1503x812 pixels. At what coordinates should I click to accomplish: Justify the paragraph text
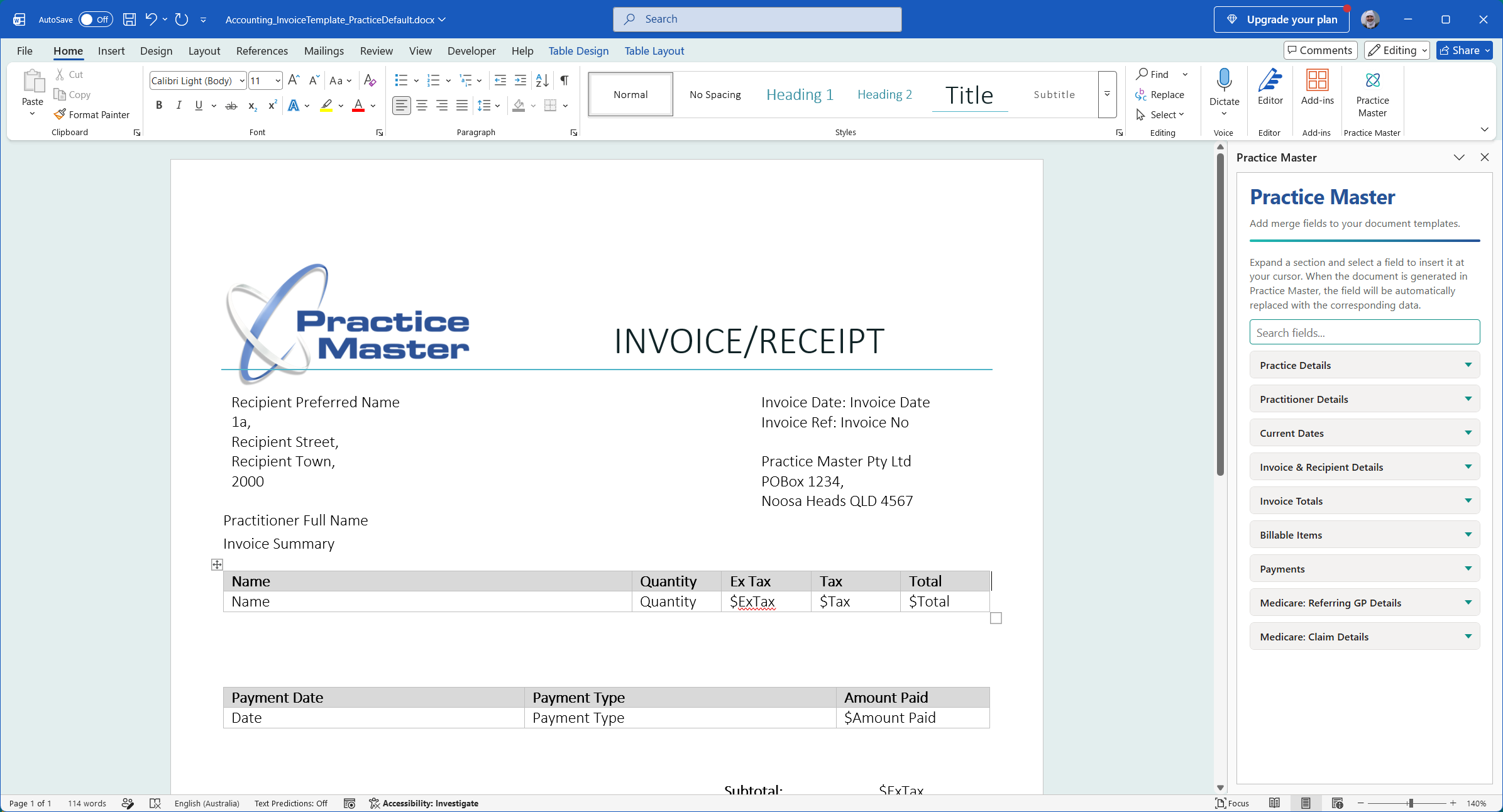pyautogui.click(x=462, y=106)
